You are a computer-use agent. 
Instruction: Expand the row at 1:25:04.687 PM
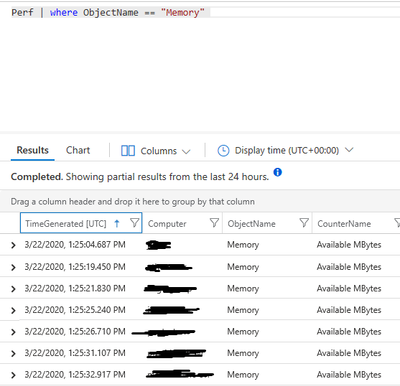tap(13, 245)
